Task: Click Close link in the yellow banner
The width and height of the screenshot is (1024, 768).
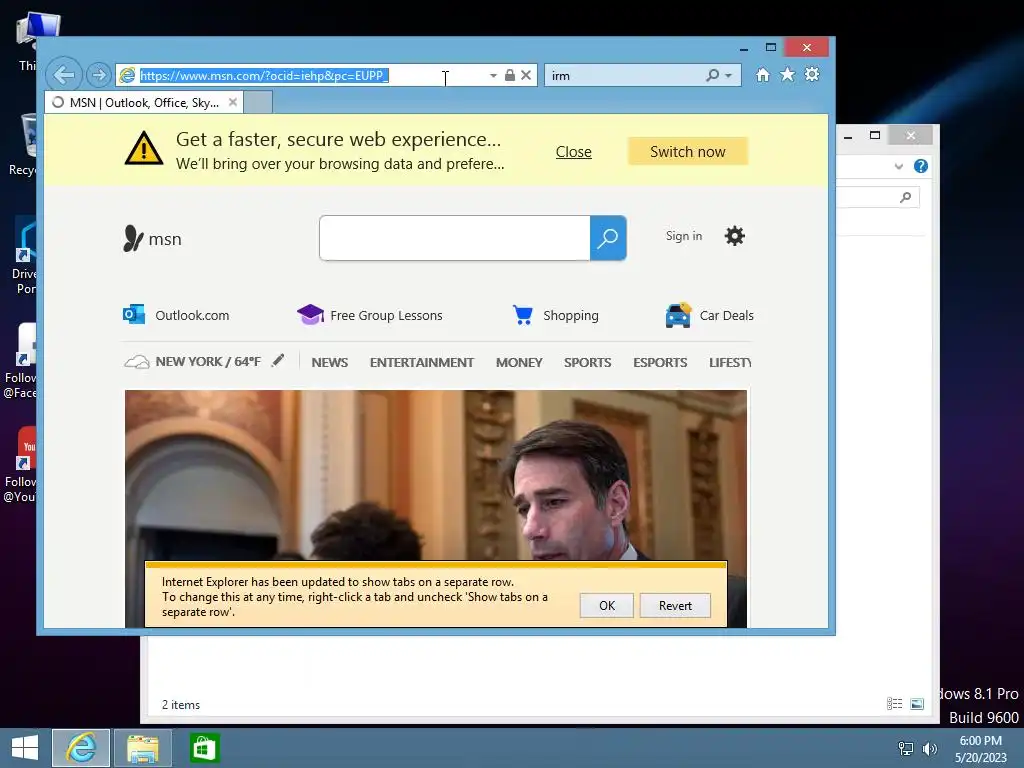Action: coord(573,152)
